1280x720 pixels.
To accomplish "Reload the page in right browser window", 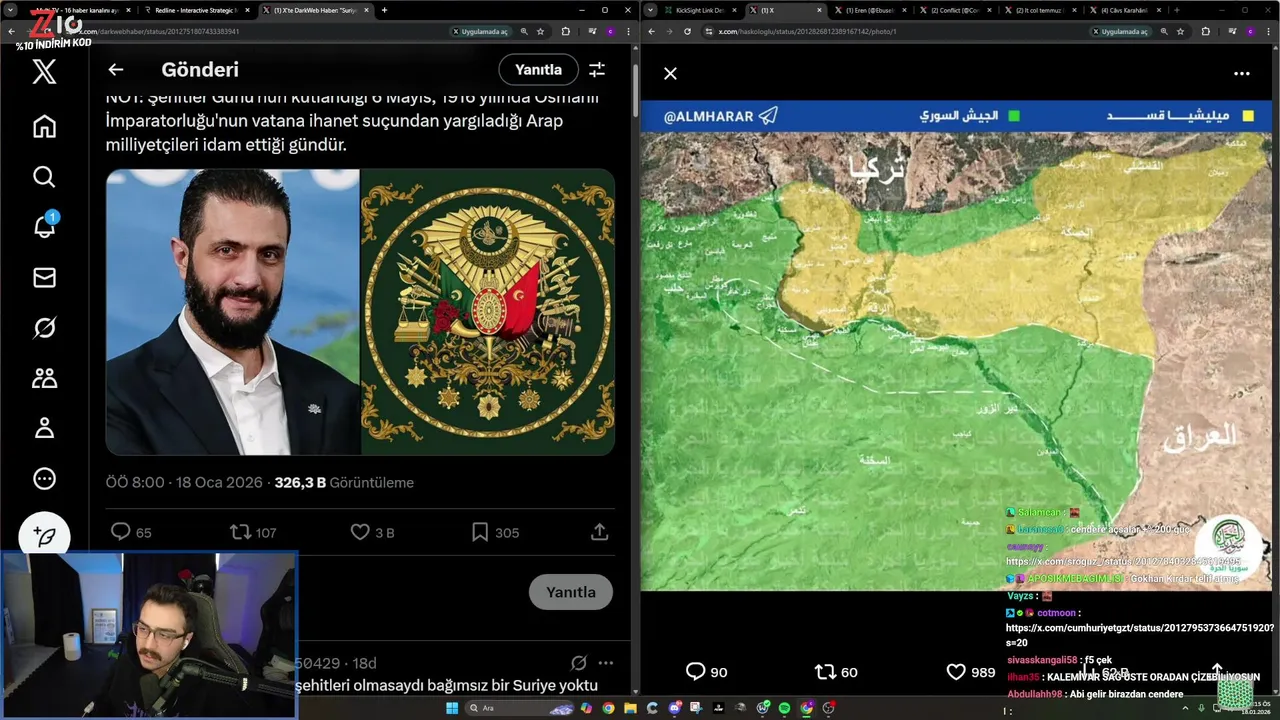I will pos(687,31).
